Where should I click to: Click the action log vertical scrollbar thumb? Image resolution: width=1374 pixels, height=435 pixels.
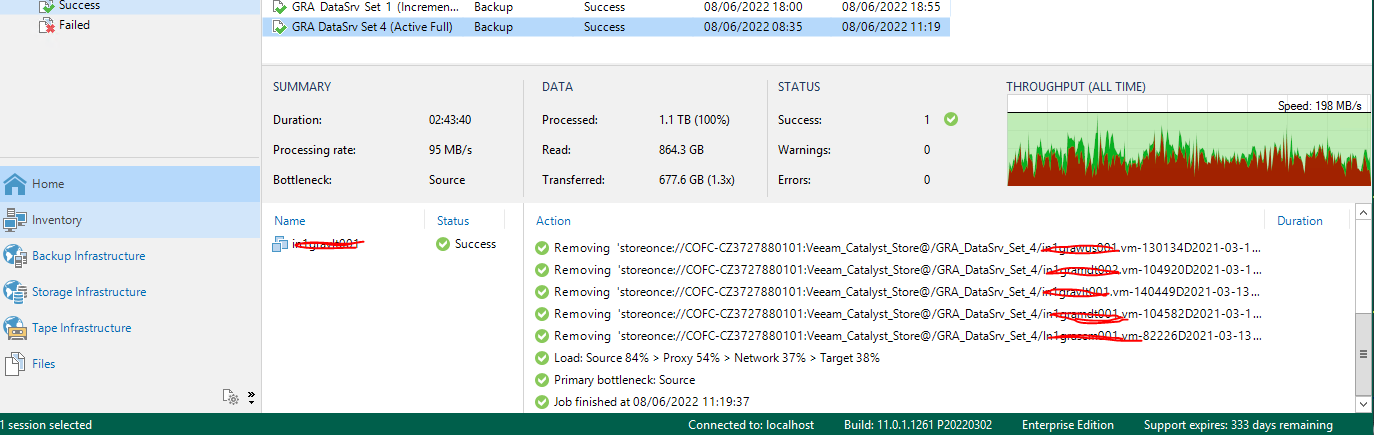coord(1361,354)
